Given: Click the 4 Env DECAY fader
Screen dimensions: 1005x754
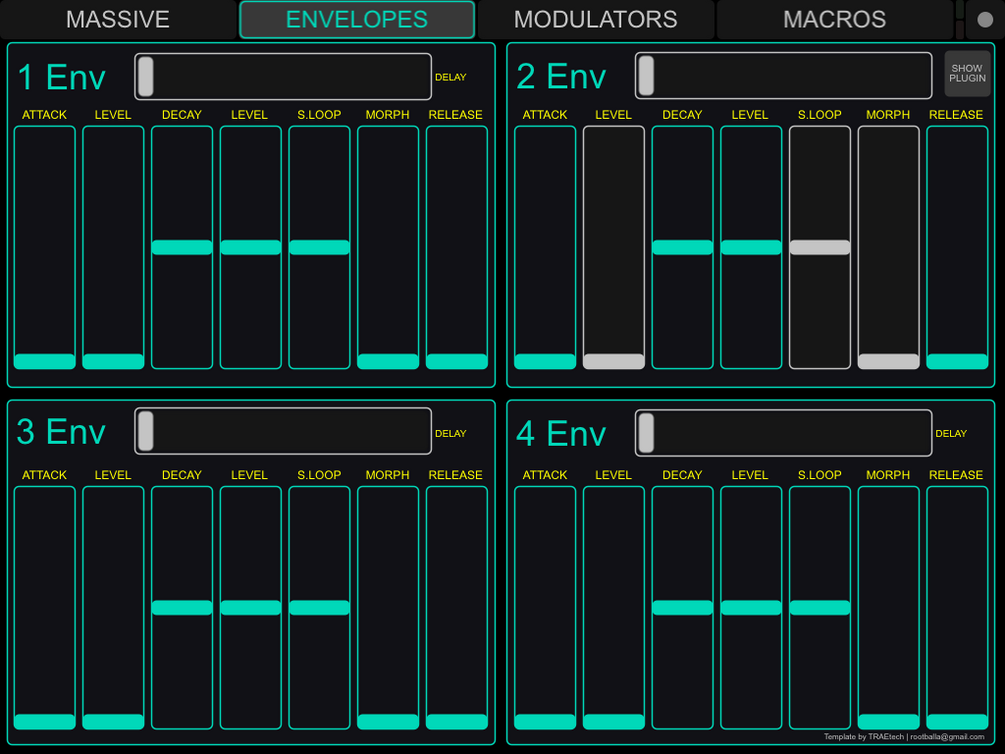Looking at the screenshot, I should [x=683, y=608].
